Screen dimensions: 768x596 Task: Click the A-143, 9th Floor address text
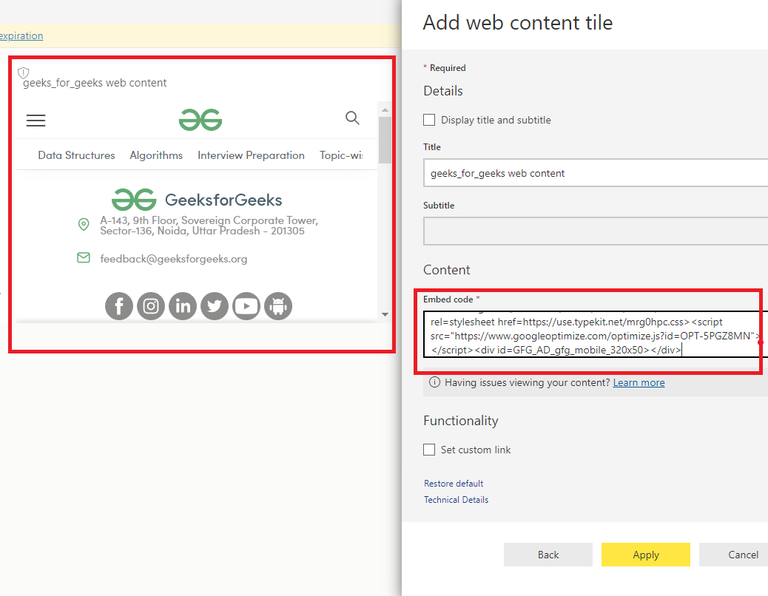[x=209, y=225]
